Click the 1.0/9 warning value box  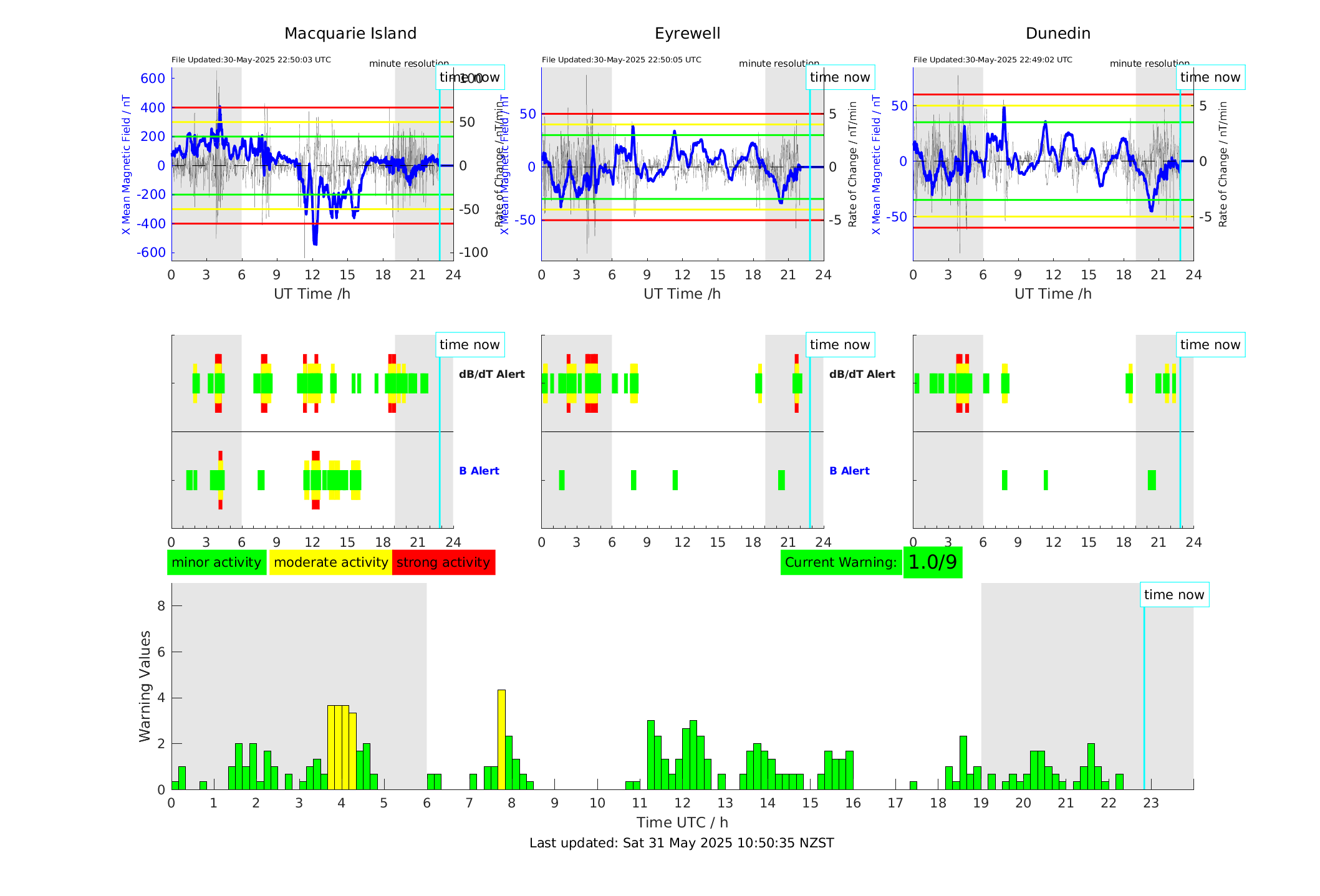pos(932,562)
